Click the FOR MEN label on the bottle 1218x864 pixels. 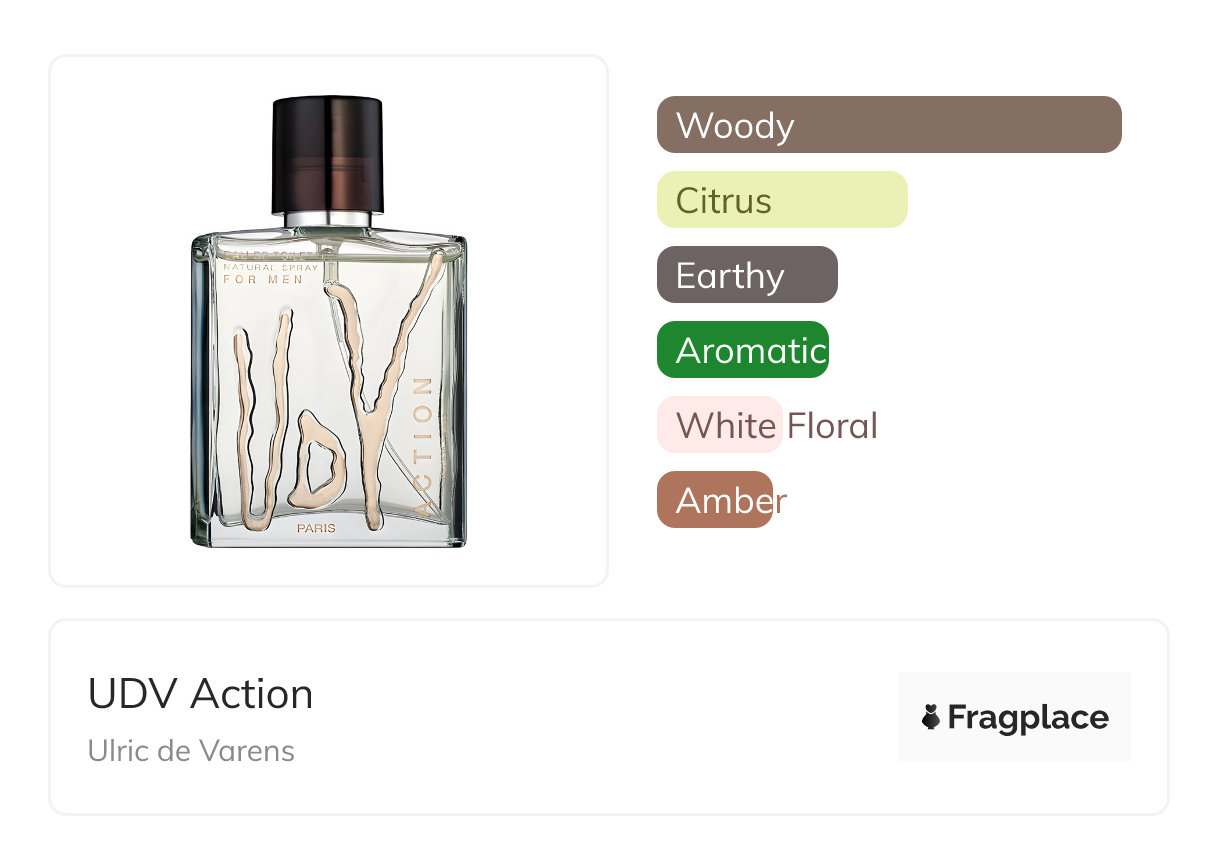[263, 280]
